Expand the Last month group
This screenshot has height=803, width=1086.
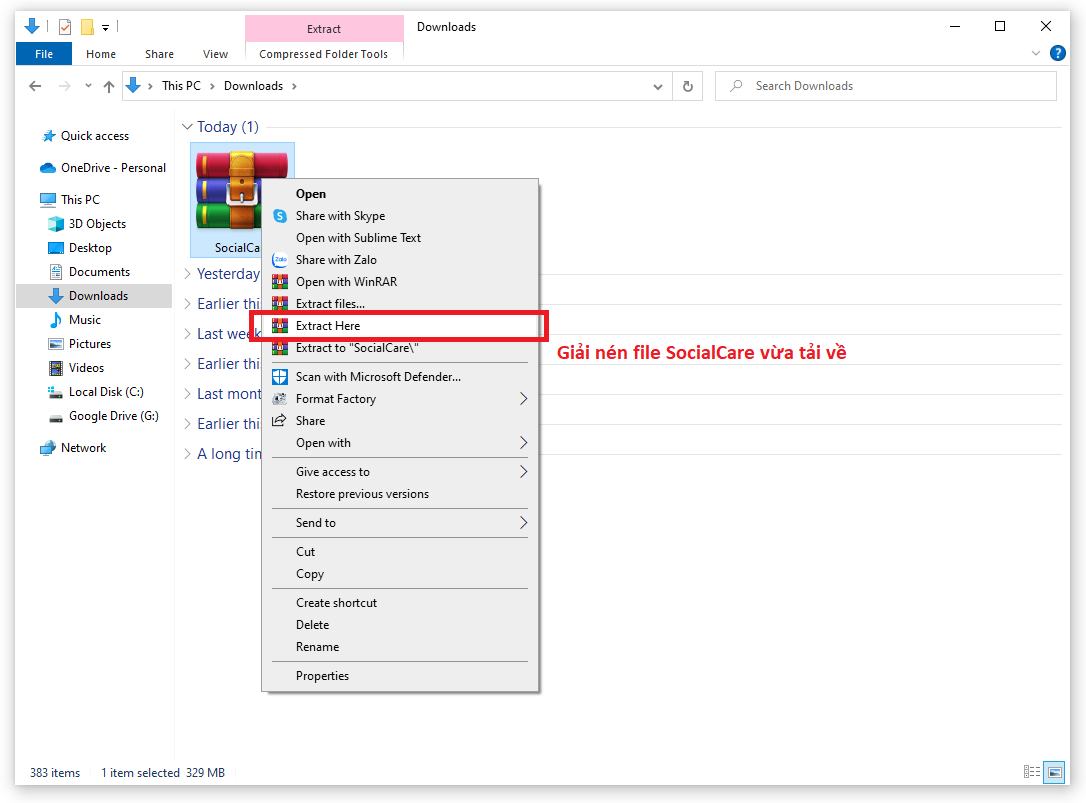(x=187, y=394)
